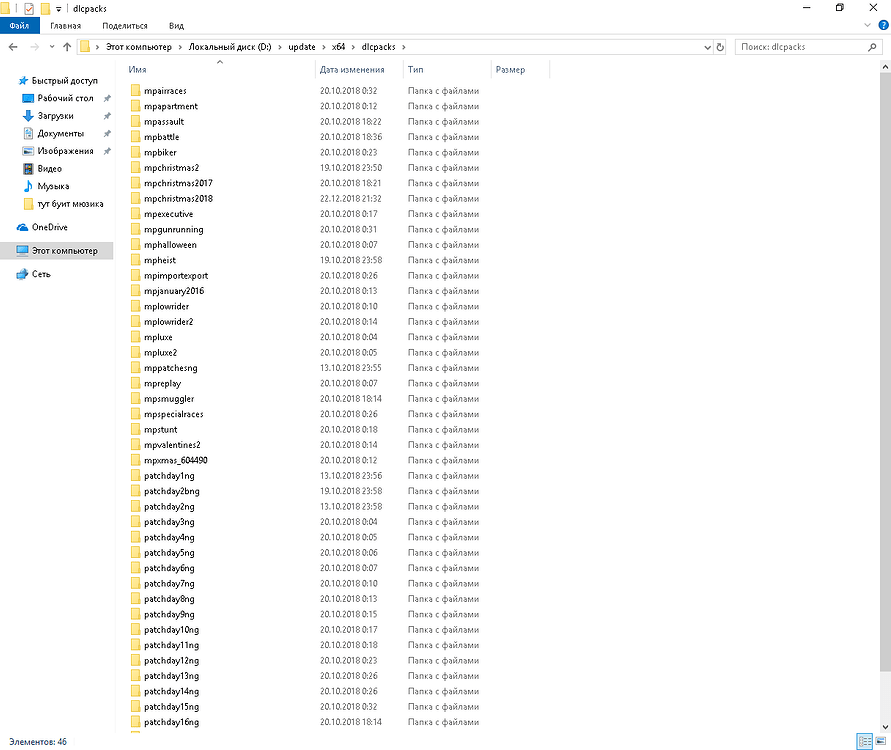
Task: Click the Forward navigation arrow
Action: coord(35,47)
